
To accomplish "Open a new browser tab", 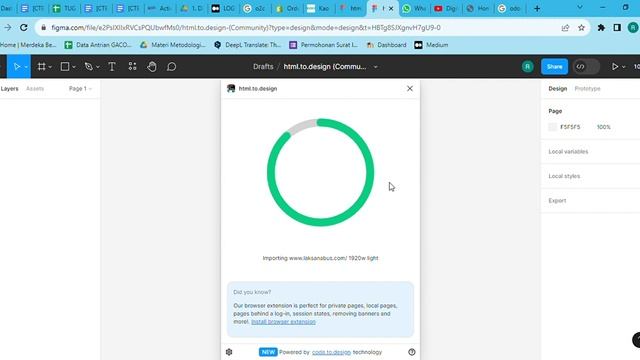I will [537, 9].
